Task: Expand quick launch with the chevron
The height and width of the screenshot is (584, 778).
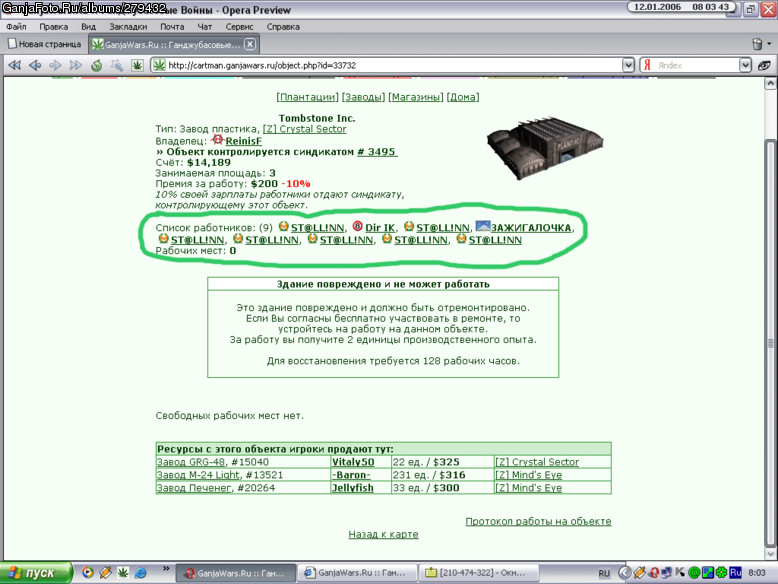Action: click(x=166, y=569)
